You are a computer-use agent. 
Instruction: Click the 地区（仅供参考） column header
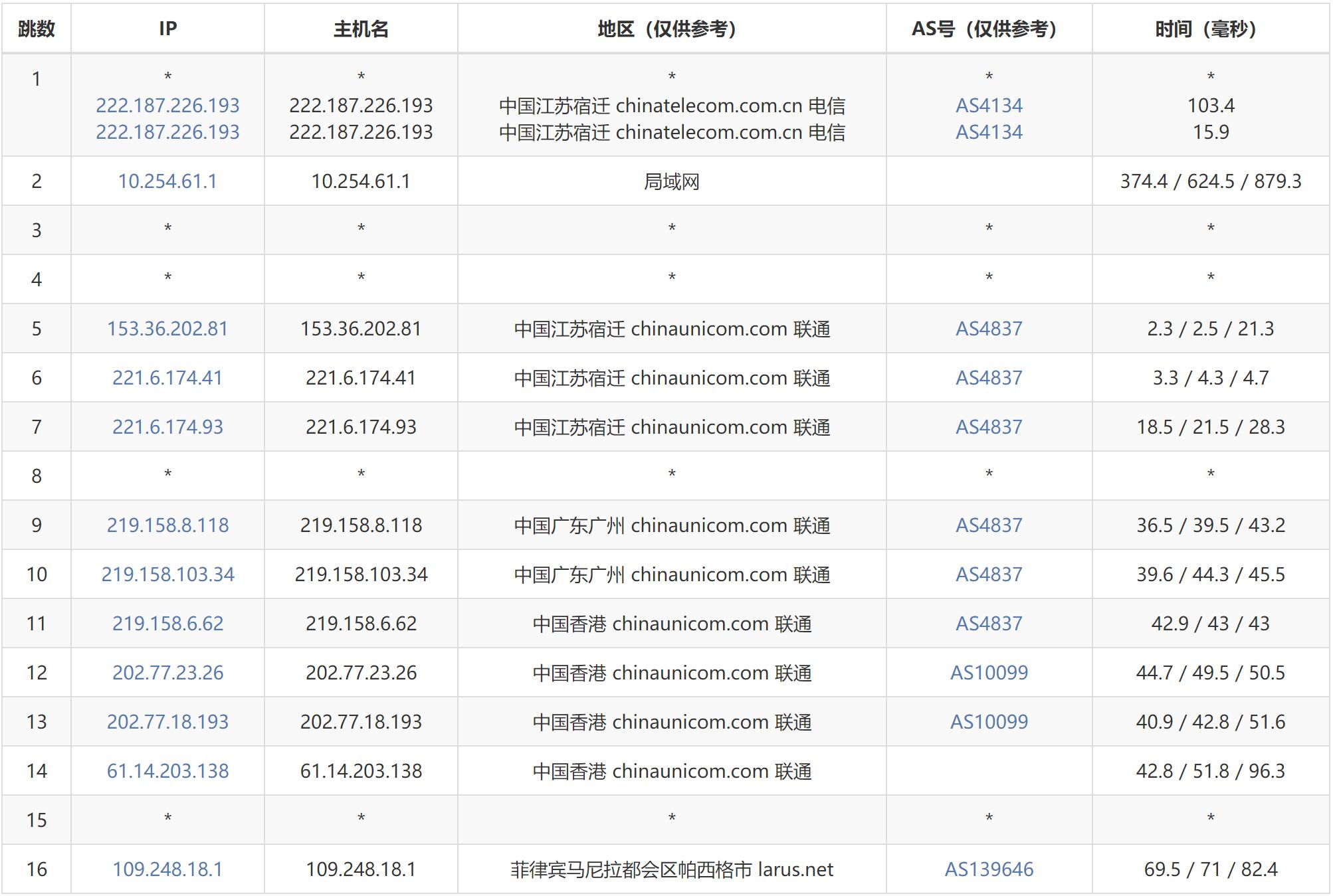coord(672,29)
